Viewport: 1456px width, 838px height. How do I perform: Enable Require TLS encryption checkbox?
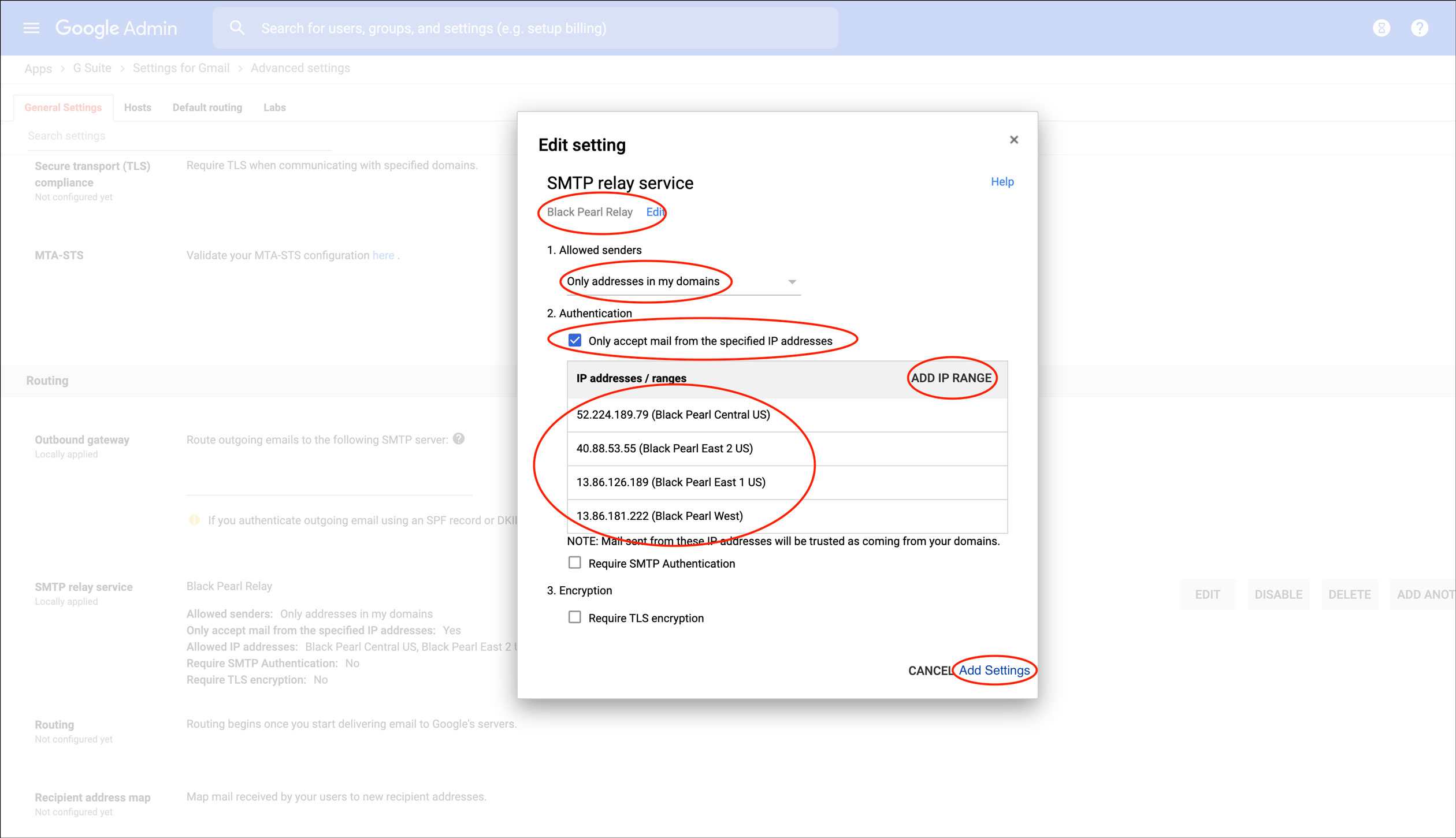[x=574, y=617]
